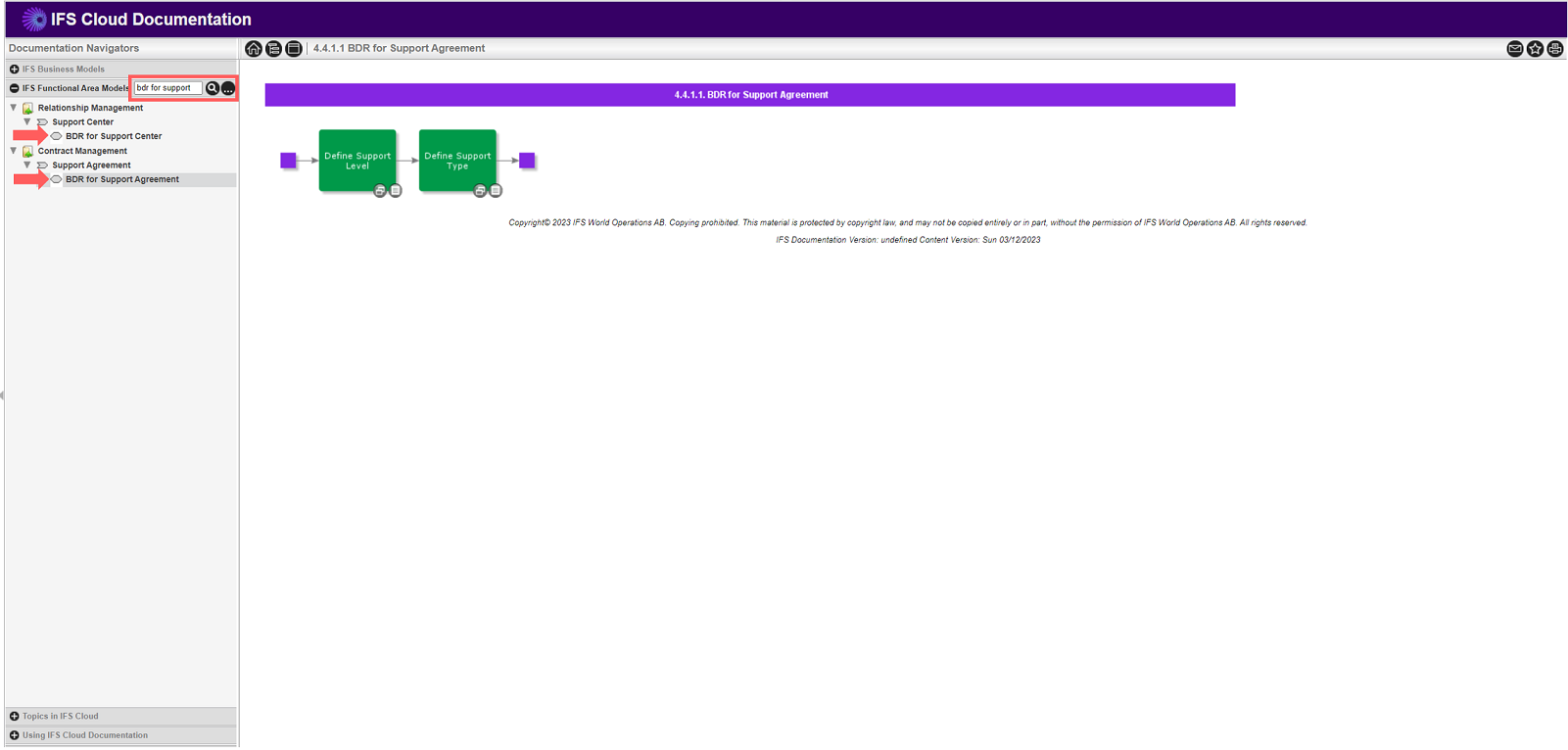Click the magnifier search icon in the navigator
The image size is (1568, 750).
point(213,88)
